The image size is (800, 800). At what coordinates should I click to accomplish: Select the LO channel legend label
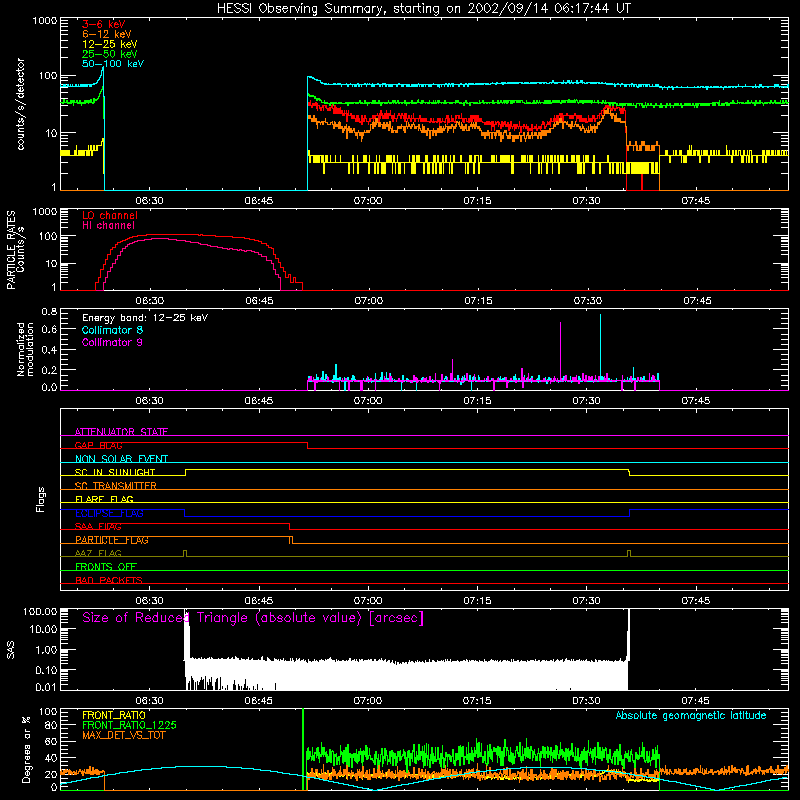(x=110, y=215)
